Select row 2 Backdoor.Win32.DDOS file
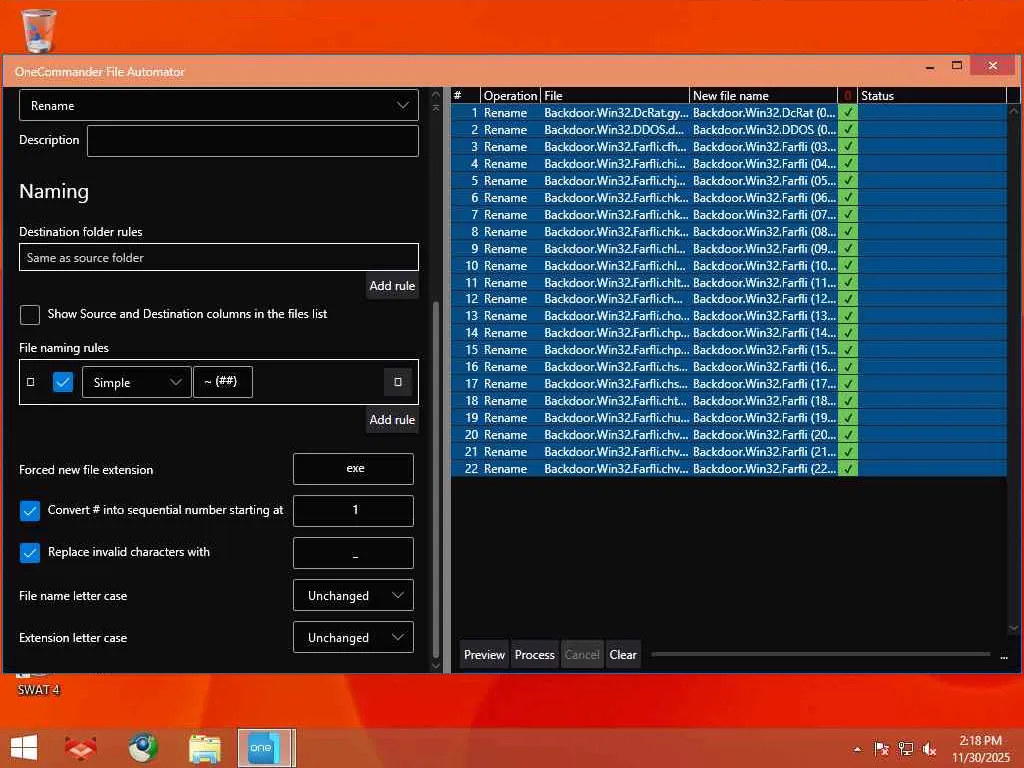 click(x=614, y=129)
